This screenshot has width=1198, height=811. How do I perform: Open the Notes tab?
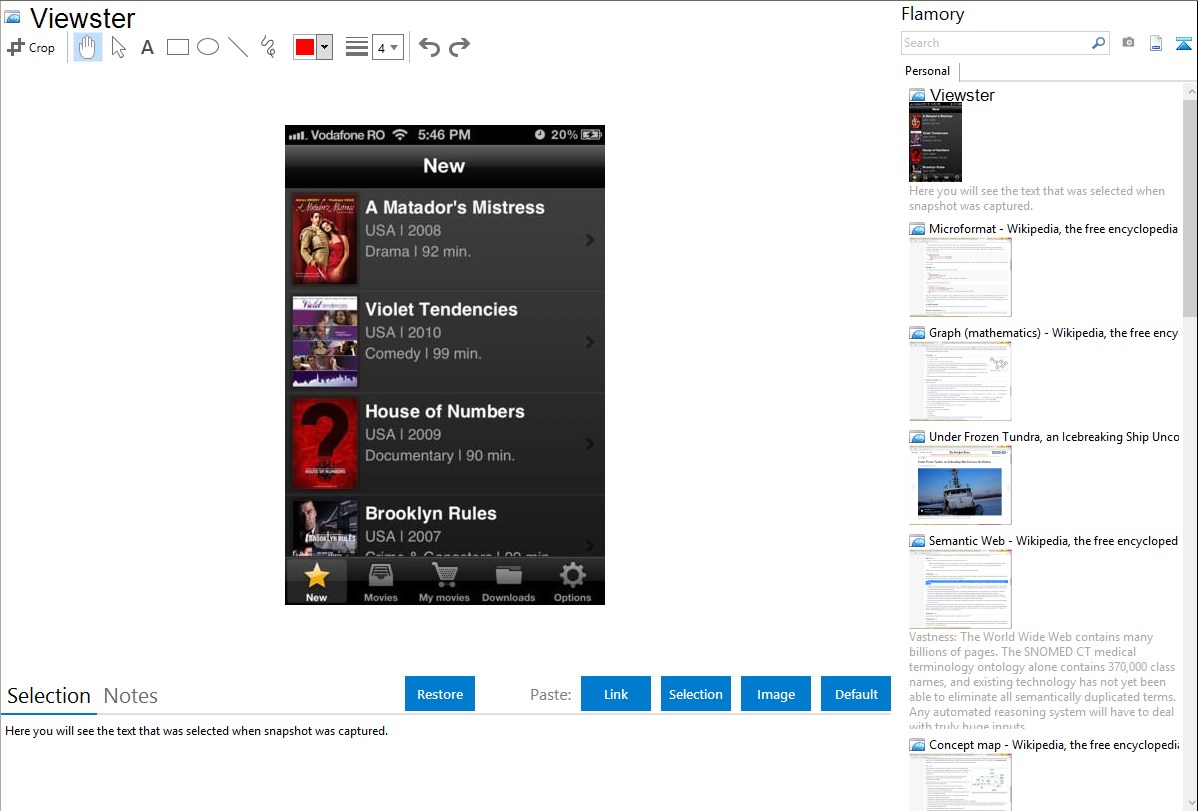(131, 696)
